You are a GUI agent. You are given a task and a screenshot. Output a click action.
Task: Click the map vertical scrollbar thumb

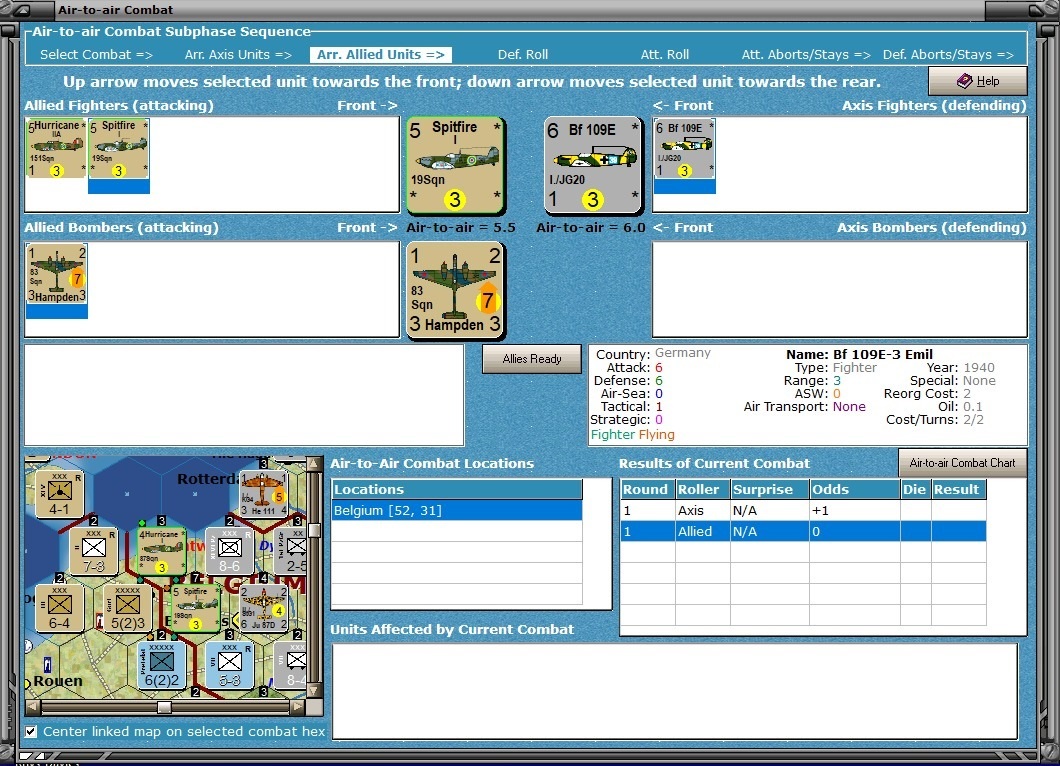tap(314, 530)
